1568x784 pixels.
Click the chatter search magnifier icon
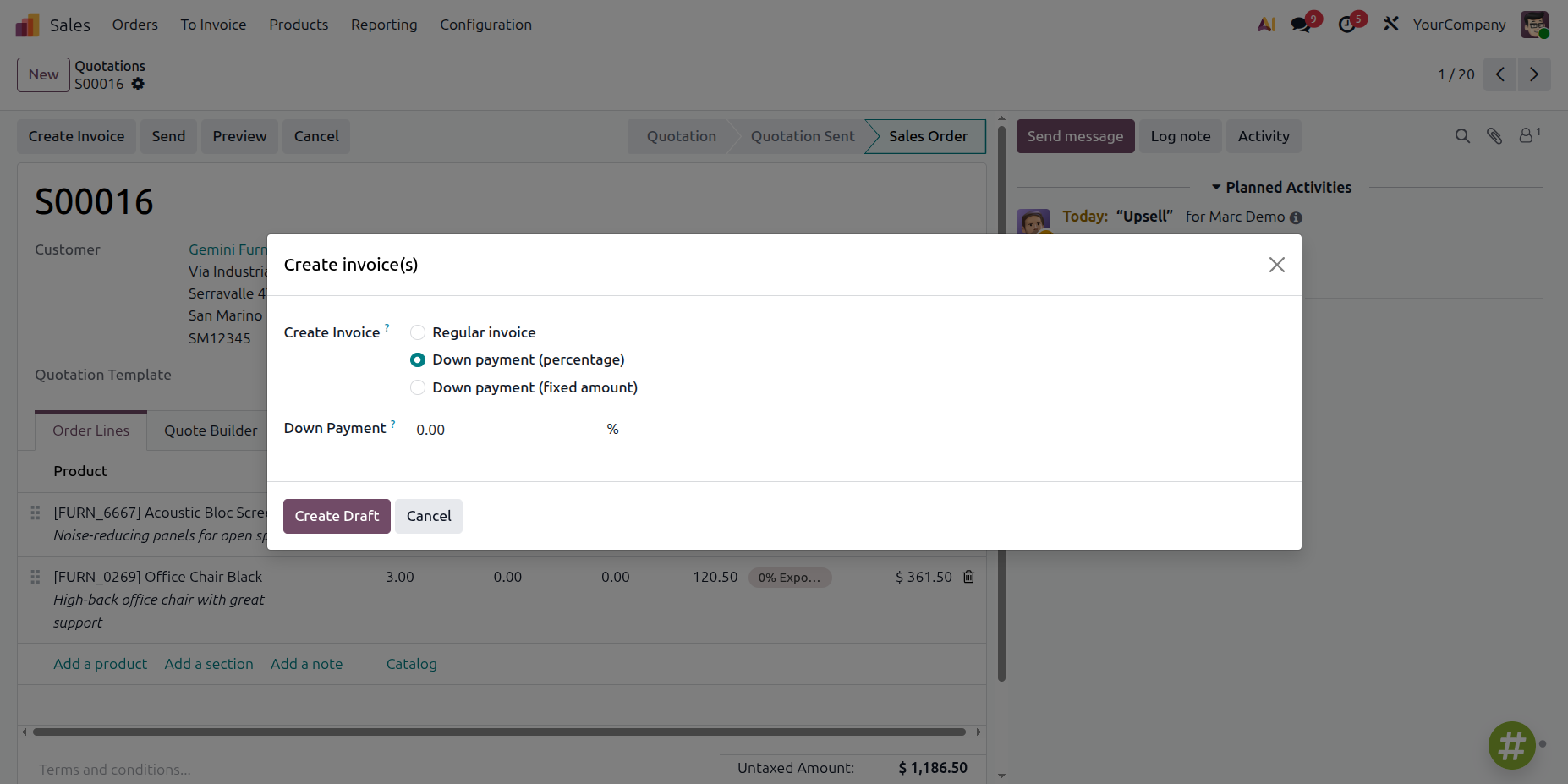pyautogui.click(x=1462, y=136)
